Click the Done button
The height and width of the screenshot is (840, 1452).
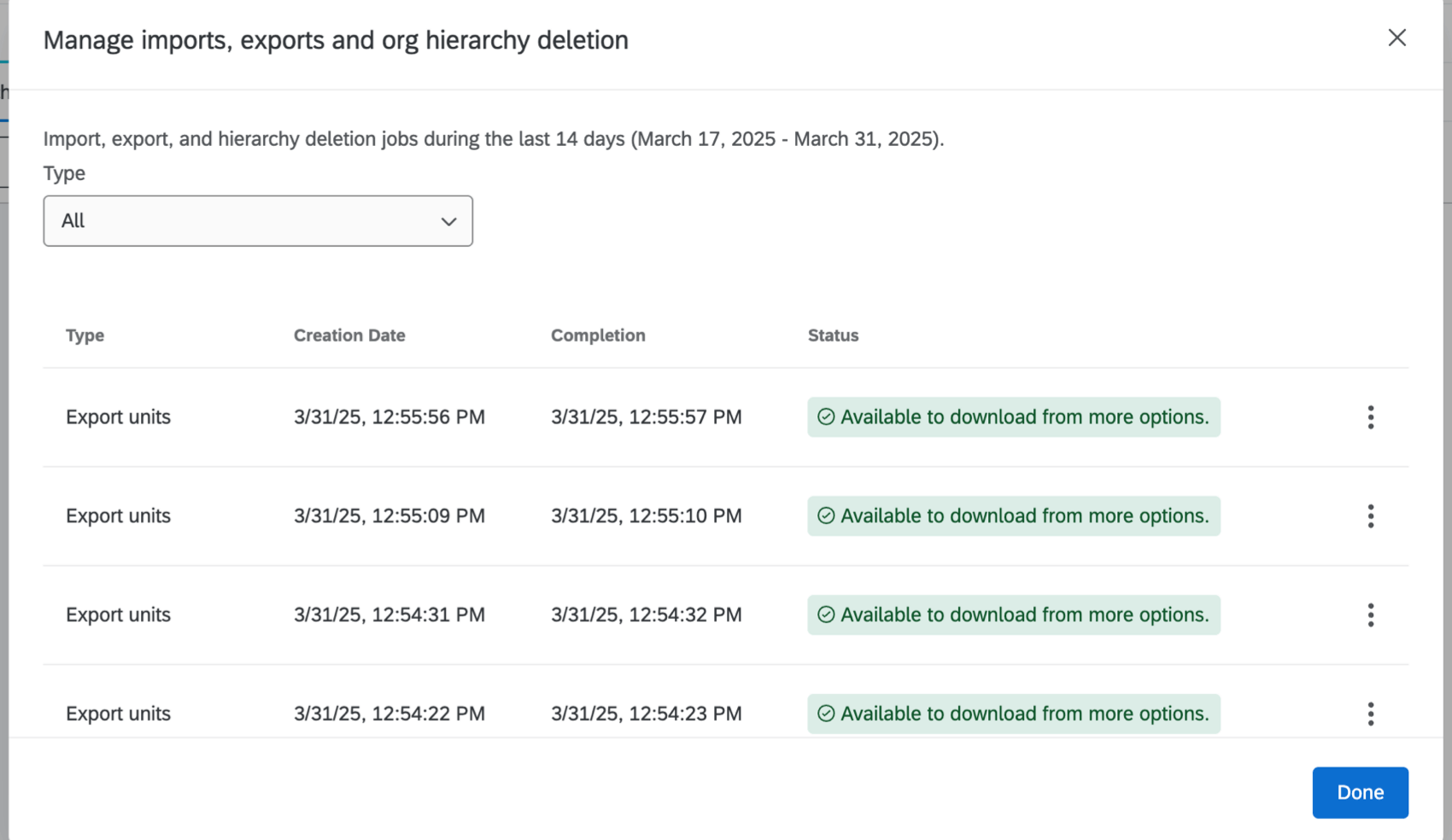[1360, 792]
